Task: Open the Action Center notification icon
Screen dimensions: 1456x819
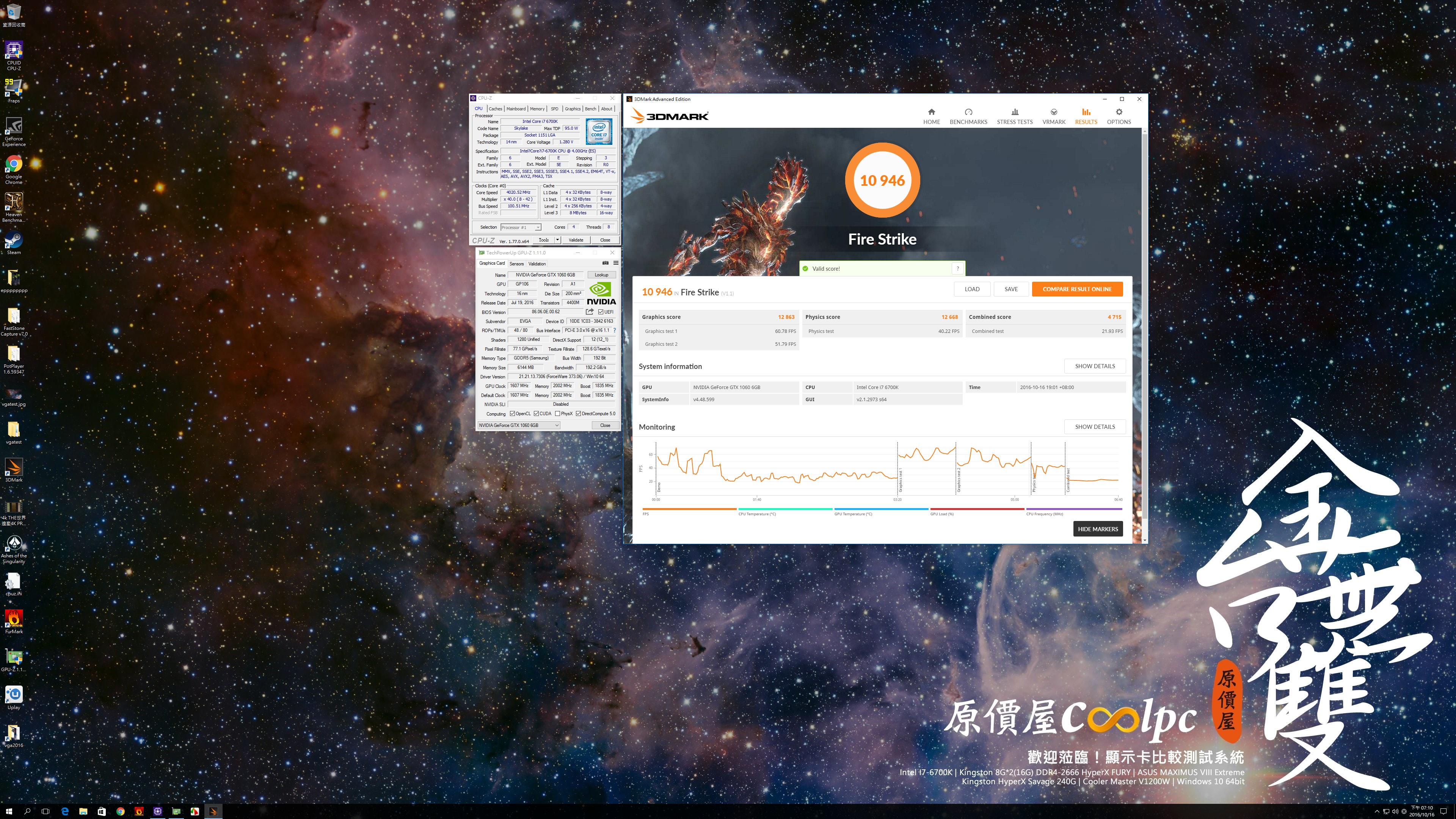Action: coord(1443,812)
